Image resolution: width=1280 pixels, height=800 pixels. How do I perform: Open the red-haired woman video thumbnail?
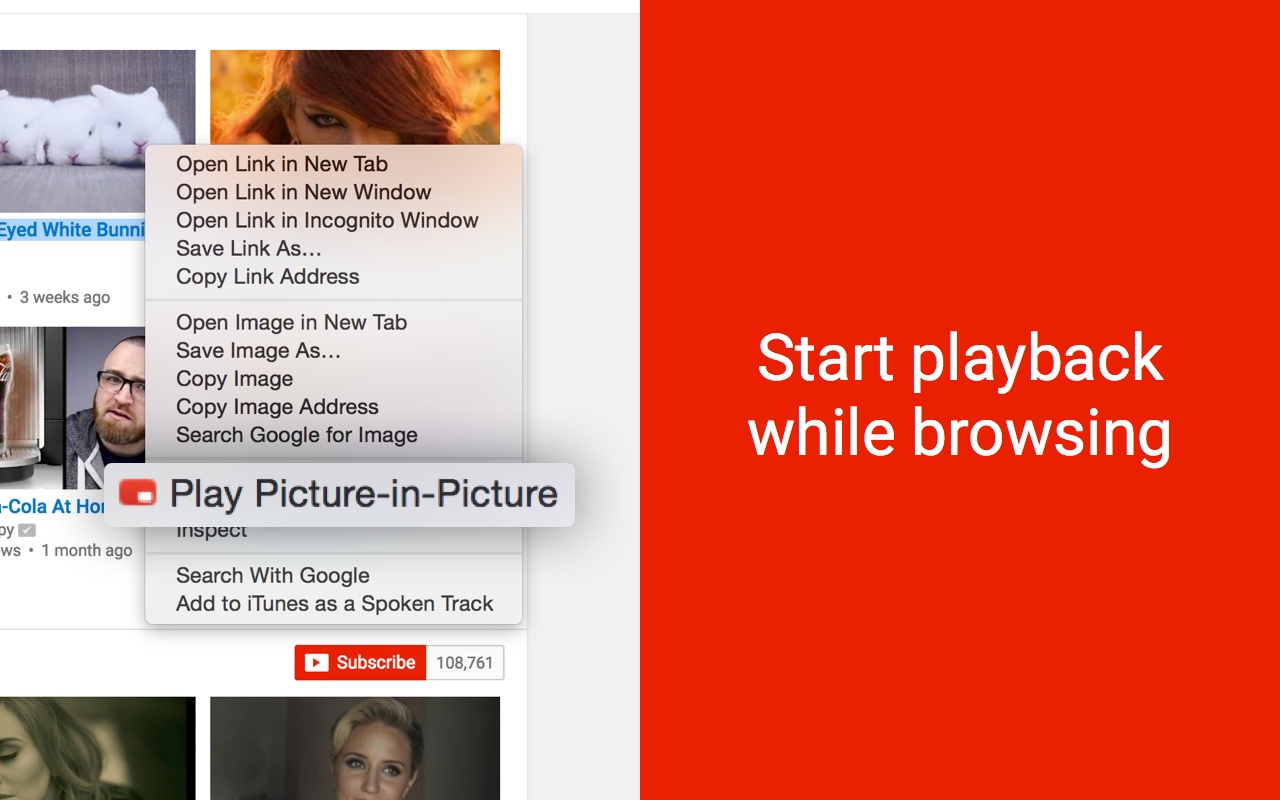tap(355, 96)
